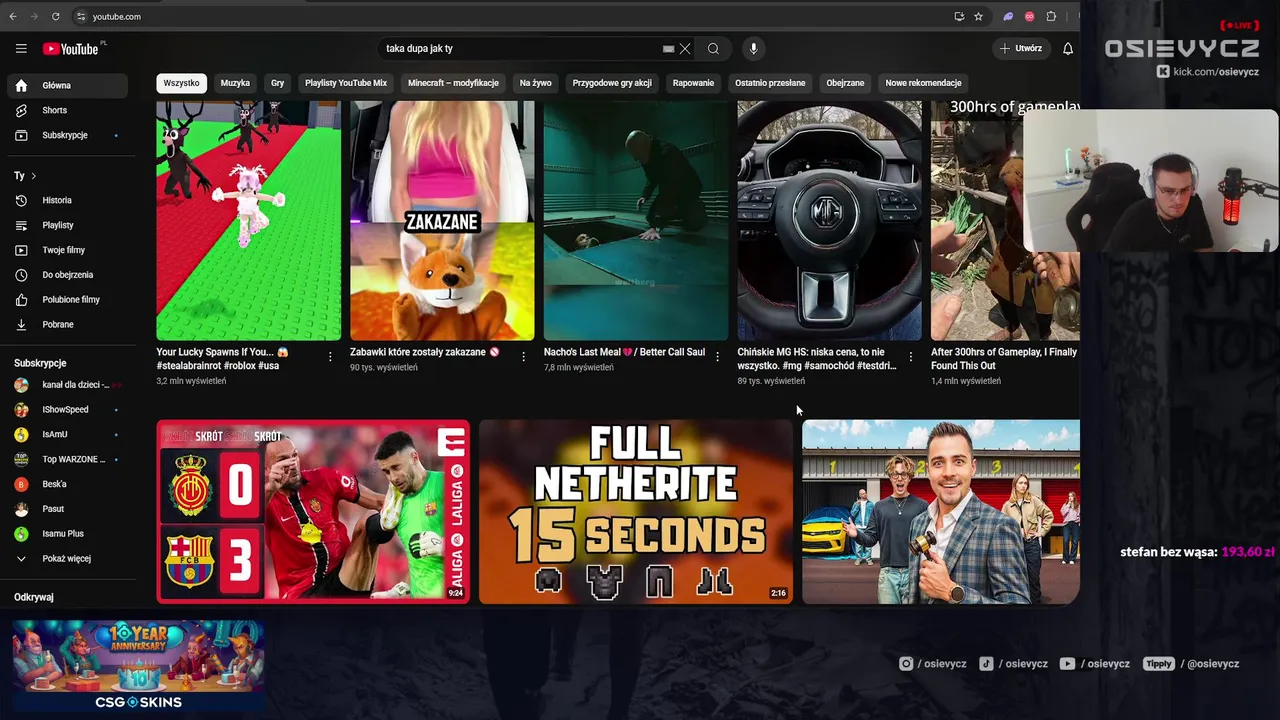Open Pasut subscription channel
1280x720 pixels.
[x=68, y=509]
